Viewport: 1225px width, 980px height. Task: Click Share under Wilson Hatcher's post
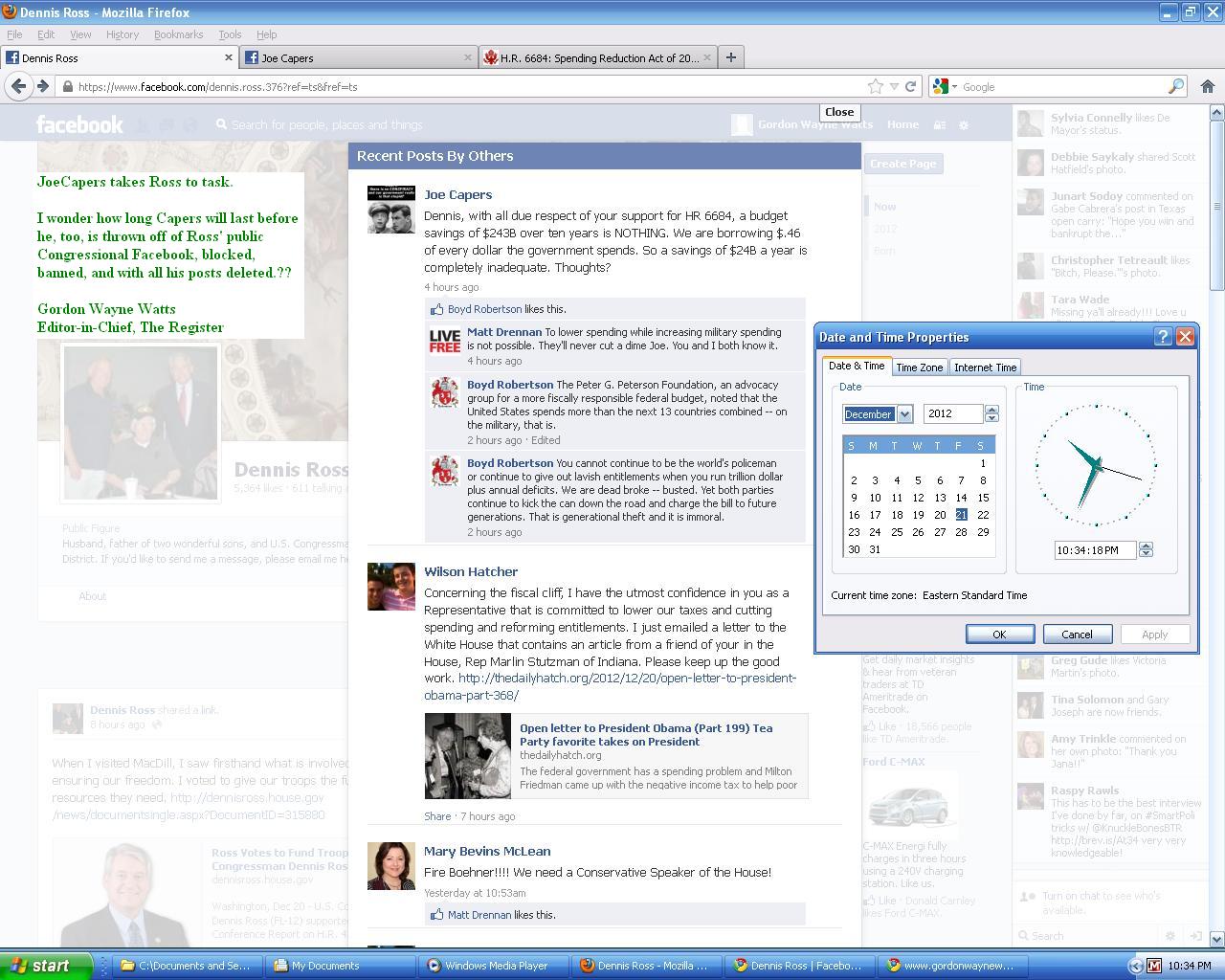point(437,816)
